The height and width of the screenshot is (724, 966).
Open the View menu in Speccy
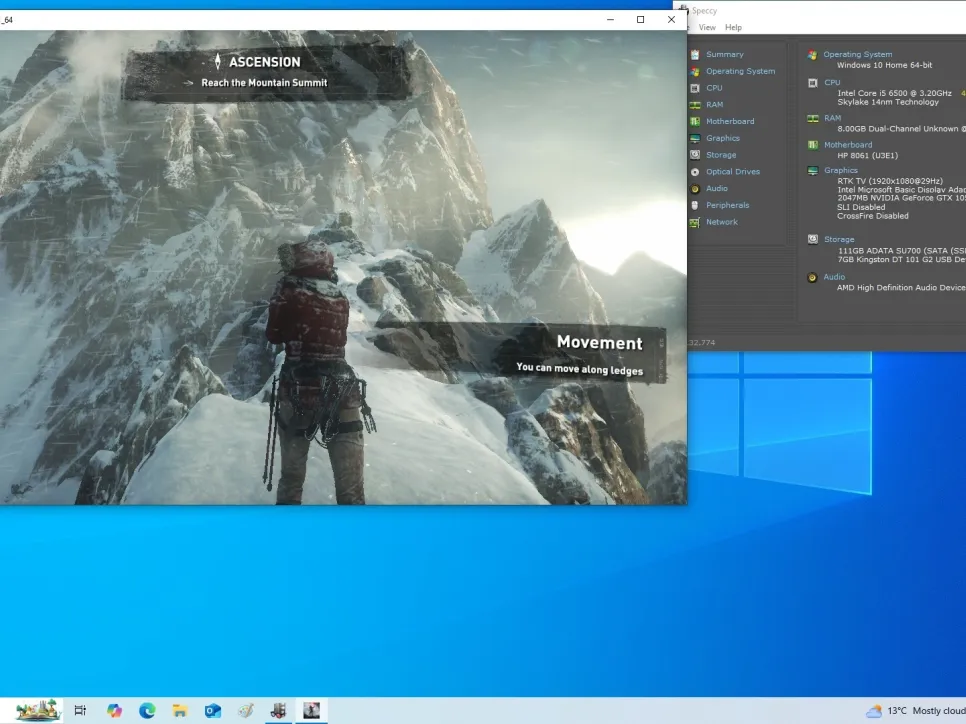click(x=707, y=27)
